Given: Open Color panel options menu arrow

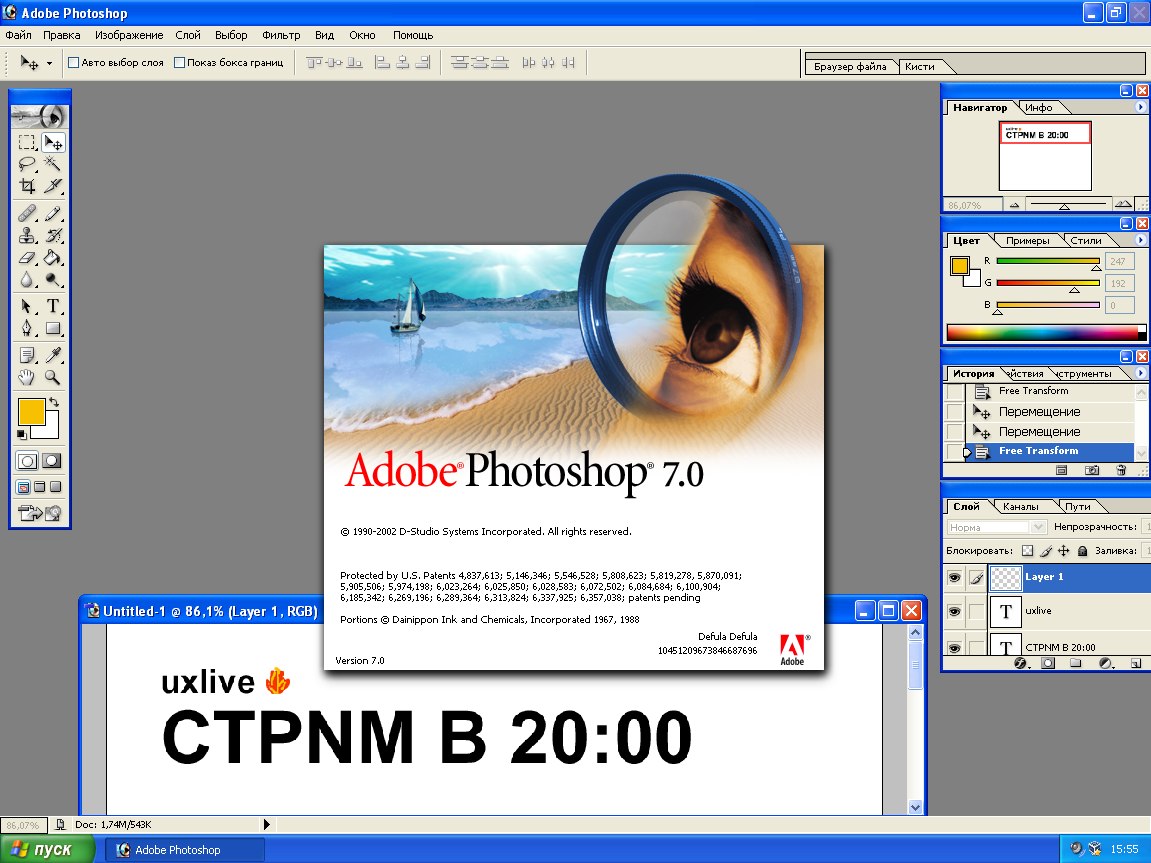Looking at the screenshot, I should (1140, 240).
